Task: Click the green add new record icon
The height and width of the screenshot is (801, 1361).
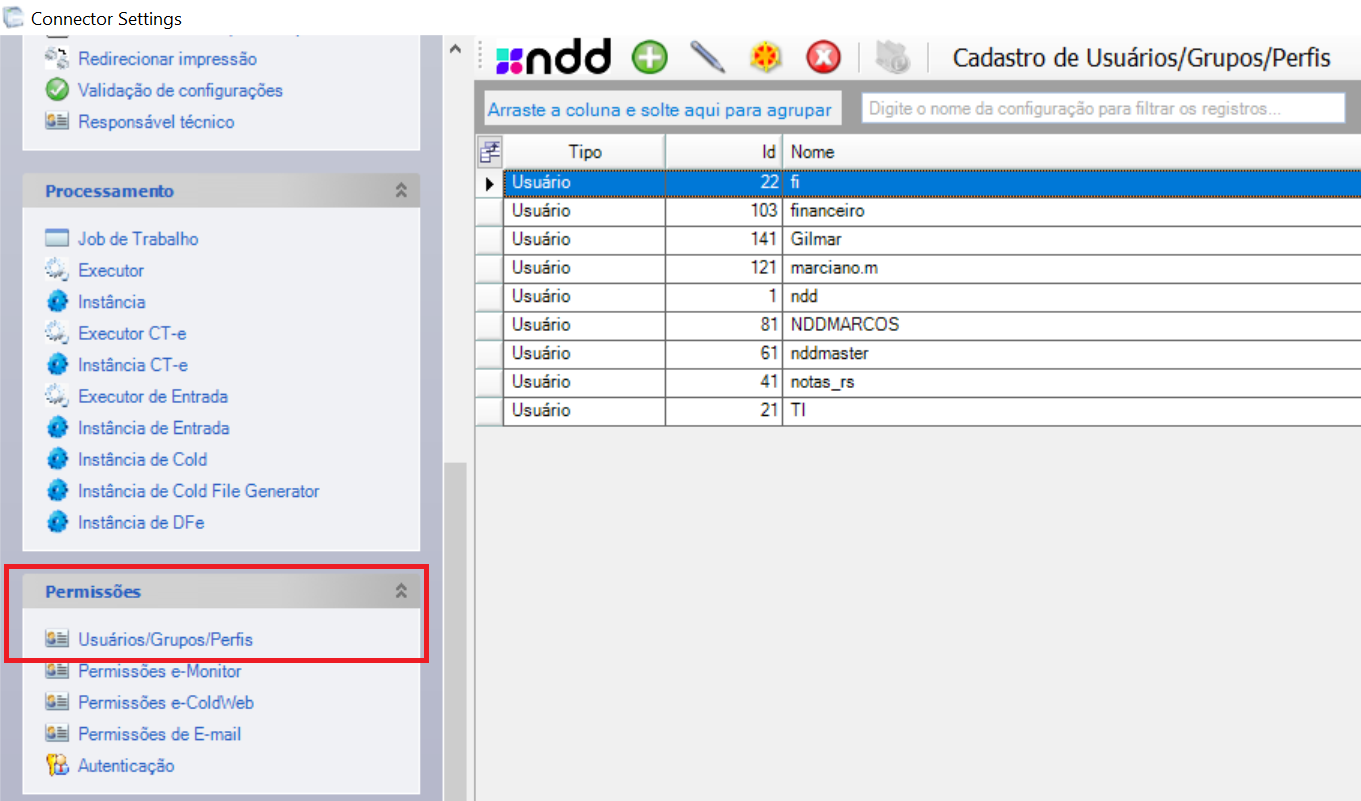Action: tap(650, 57)
